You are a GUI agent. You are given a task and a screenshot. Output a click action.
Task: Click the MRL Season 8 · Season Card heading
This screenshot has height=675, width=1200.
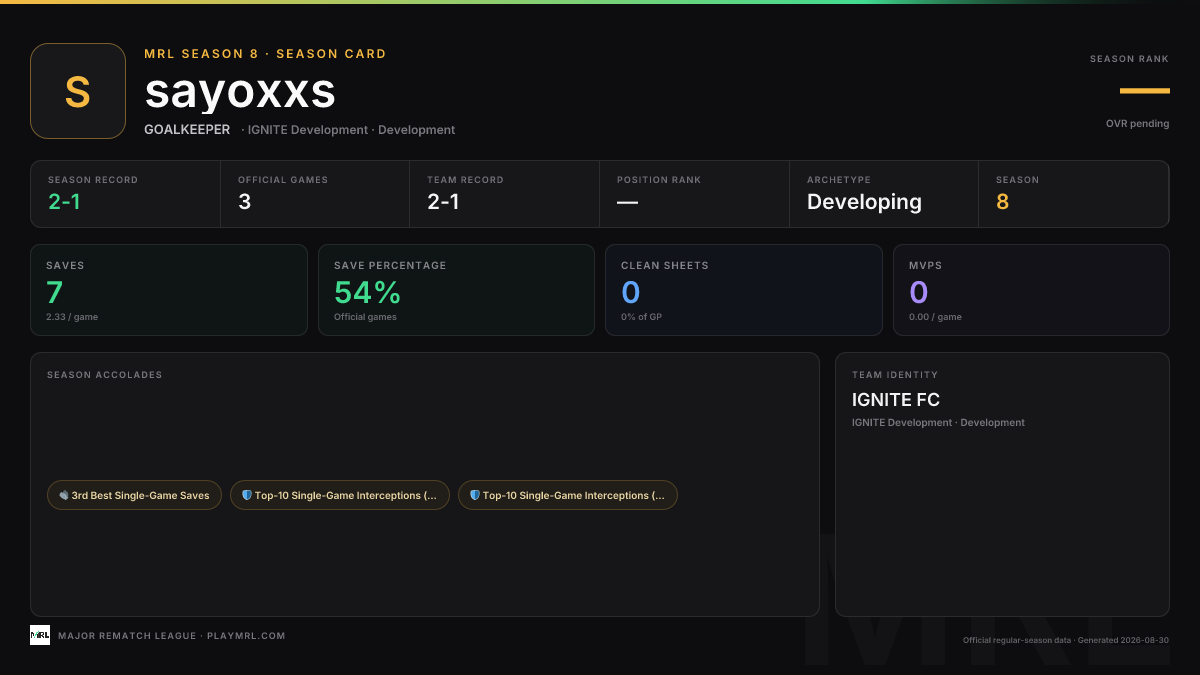point(265,54)
